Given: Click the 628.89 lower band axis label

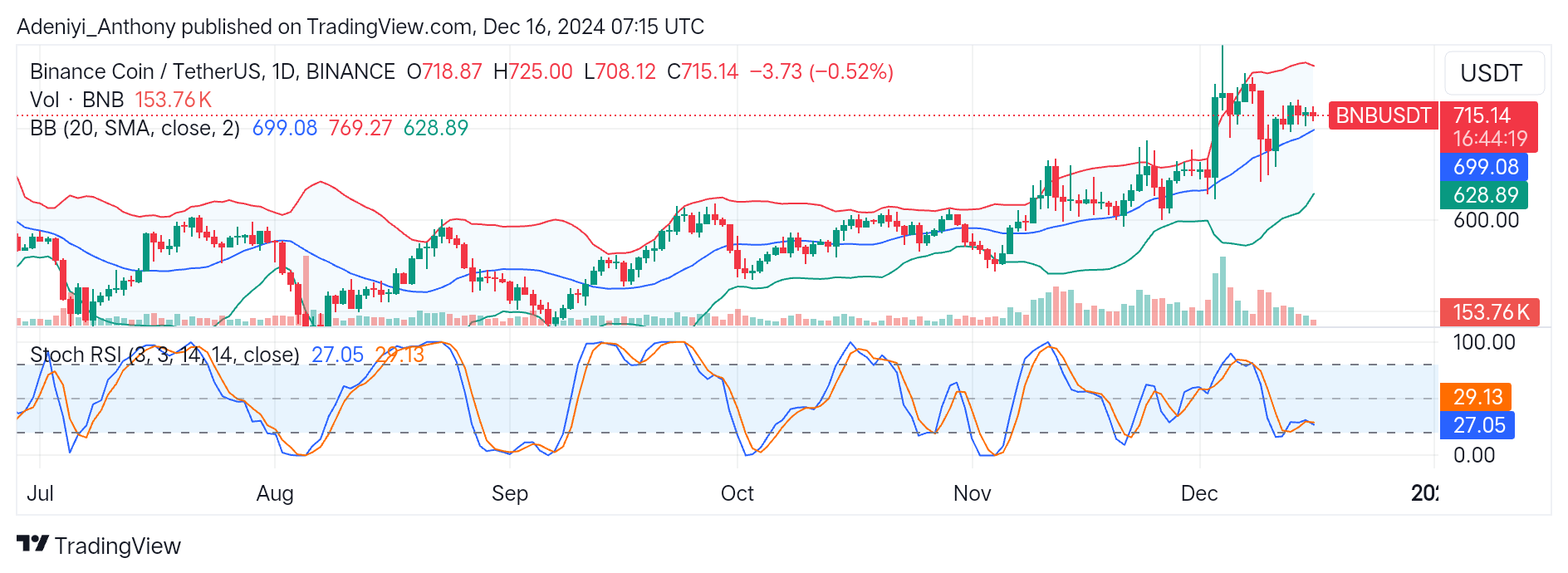Looking at the screenshot, I should (x=1484, y=195).
